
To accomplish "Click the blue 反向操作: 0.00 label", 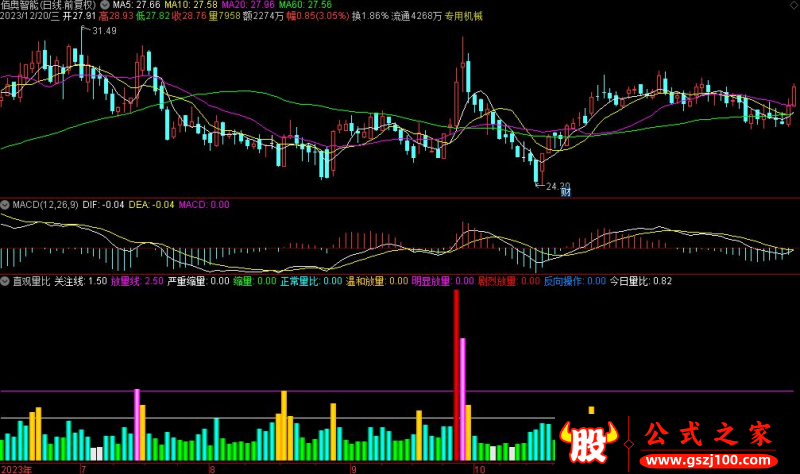I will coord(574,281).
